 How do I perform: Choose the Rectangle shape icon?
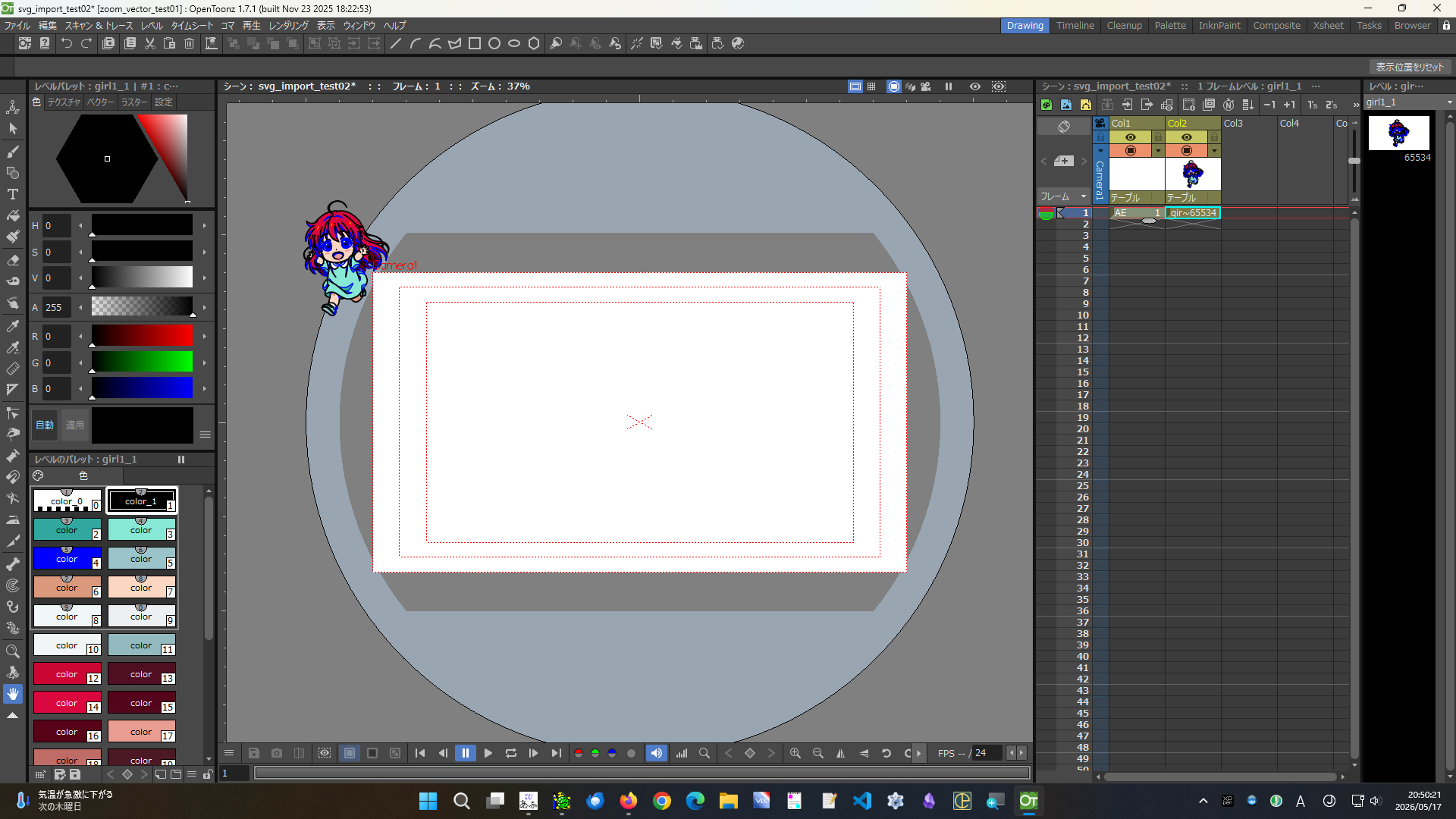coord(475,44)
